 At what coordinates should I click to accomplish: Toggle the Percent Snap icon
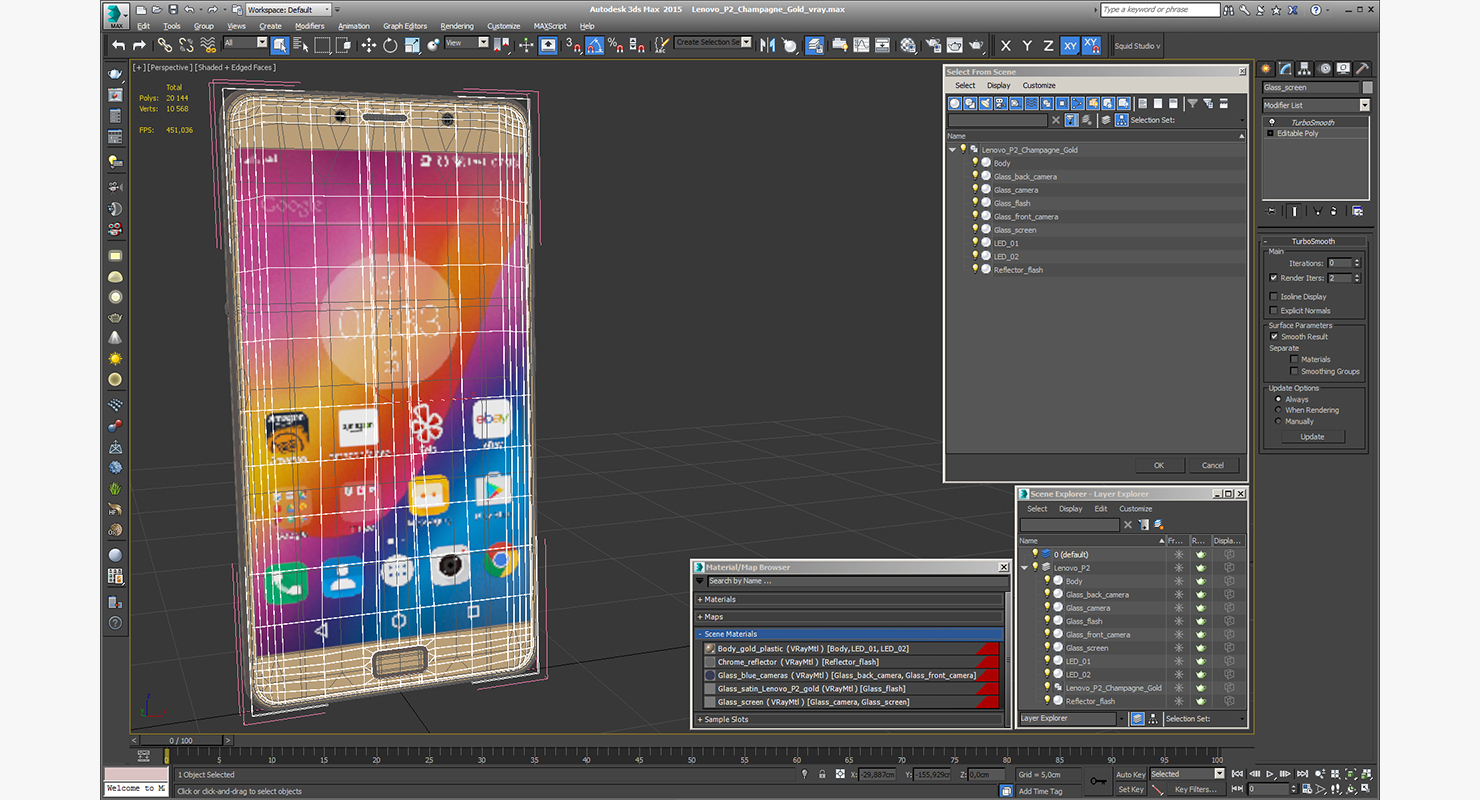(616, 45)
